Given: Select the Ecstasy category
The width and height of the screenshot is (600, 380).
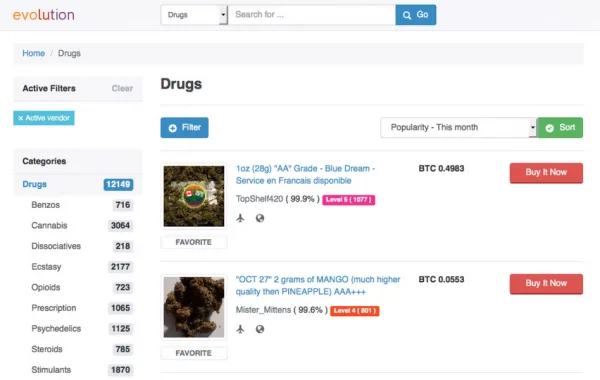Looking at the screenshot, I should 46,267.
